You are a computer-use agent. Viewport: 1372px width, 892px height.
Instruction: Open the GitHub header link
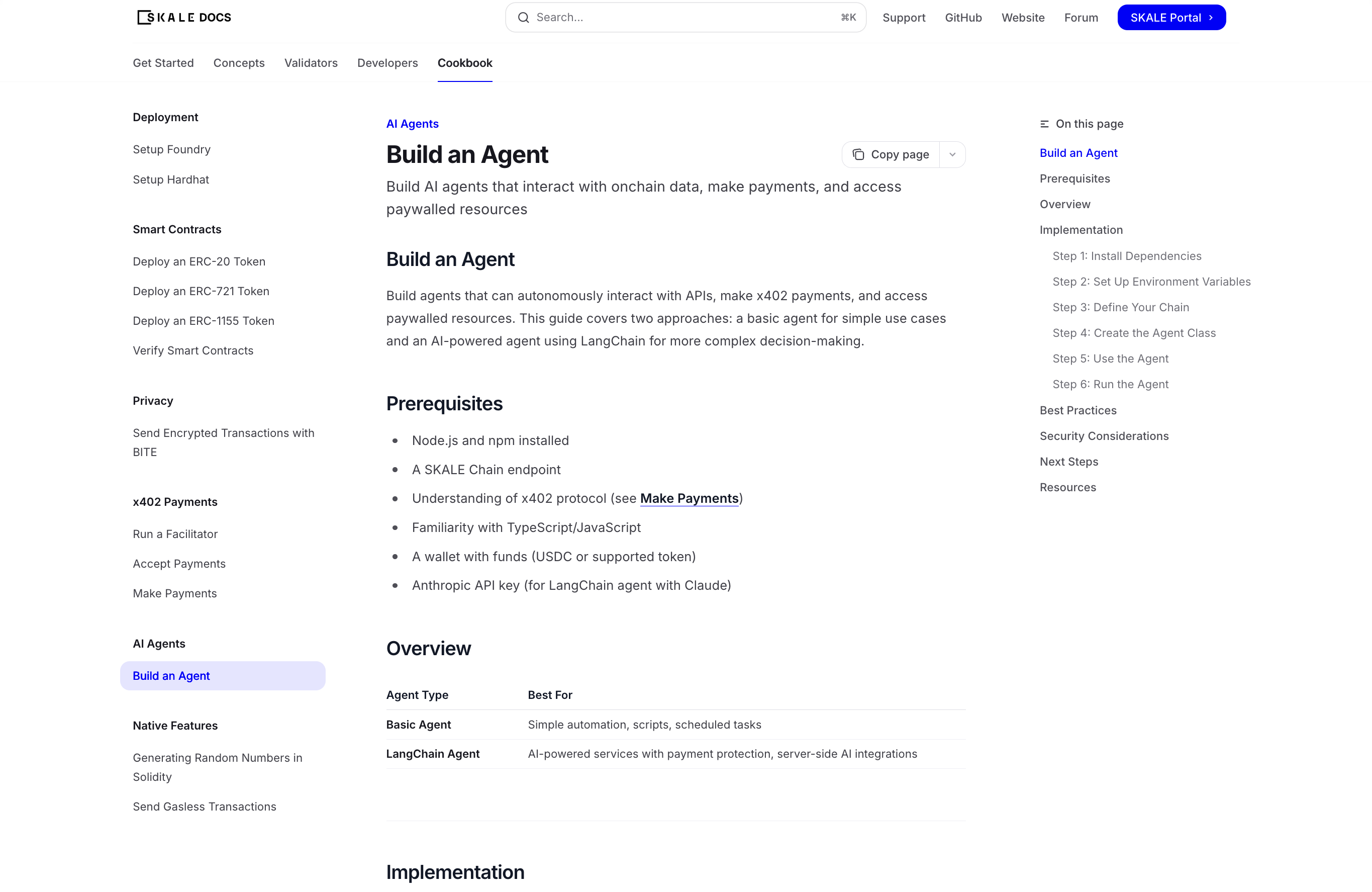(x=963, y=17)
